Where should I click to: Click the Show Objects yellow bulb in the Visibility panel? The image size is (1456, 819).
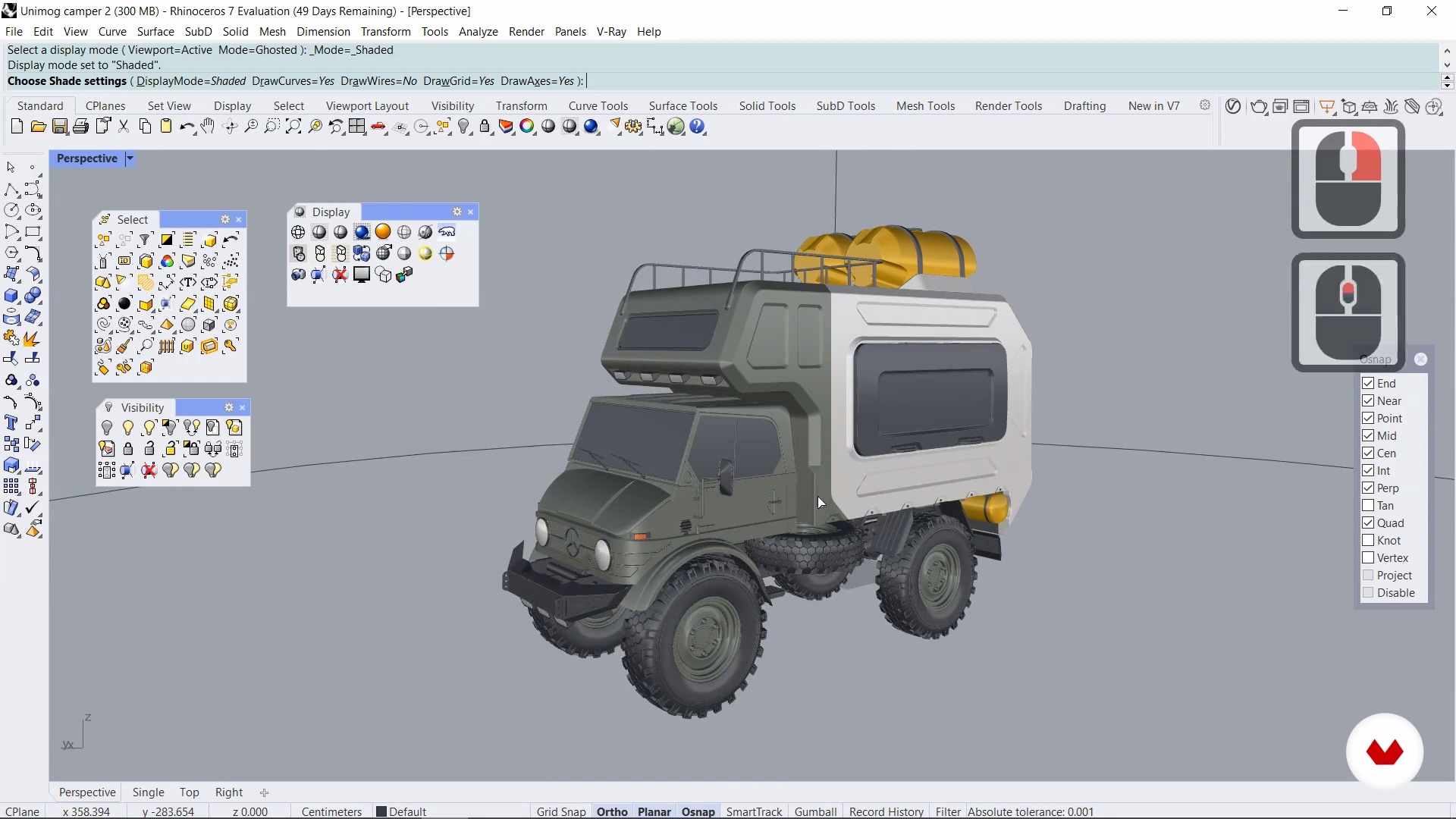pyautogui.click(x=128, y=428)
